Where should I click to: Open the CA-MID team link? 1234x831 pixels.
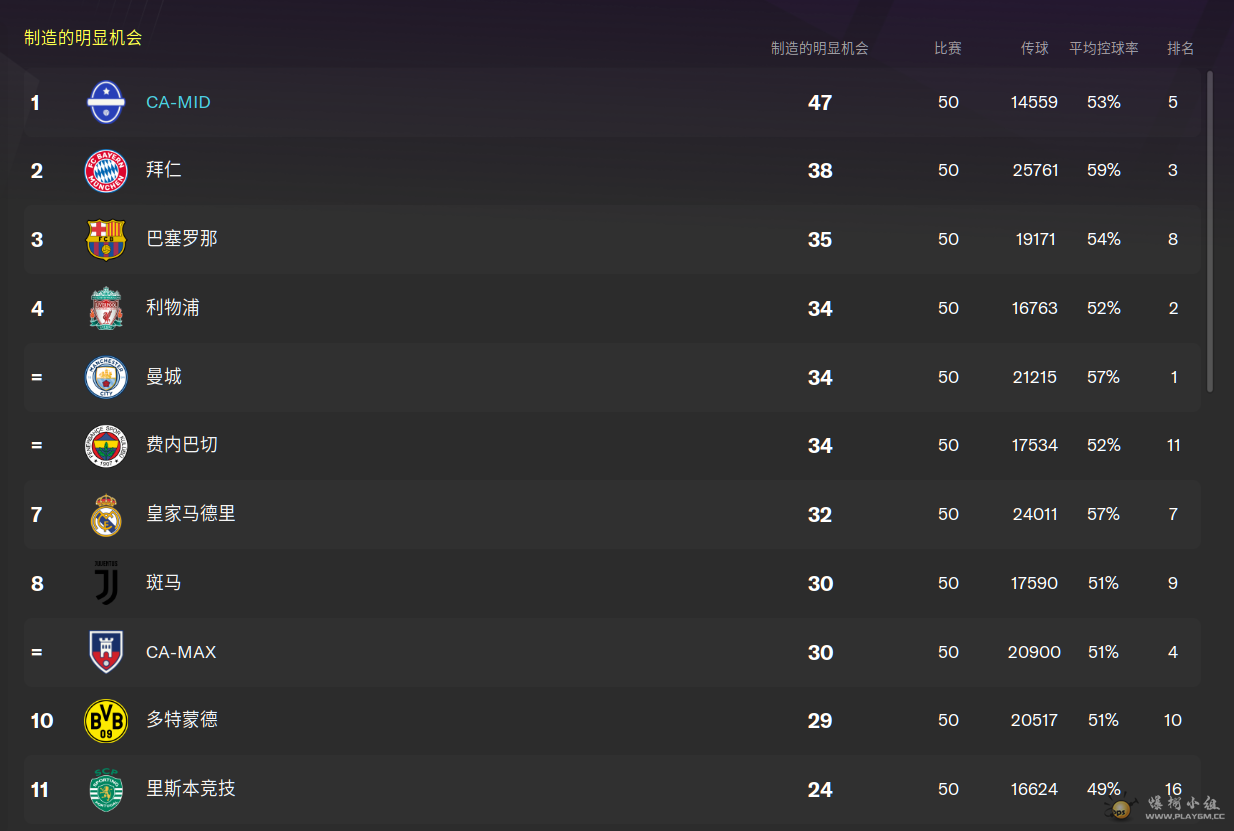click(178, 102)
